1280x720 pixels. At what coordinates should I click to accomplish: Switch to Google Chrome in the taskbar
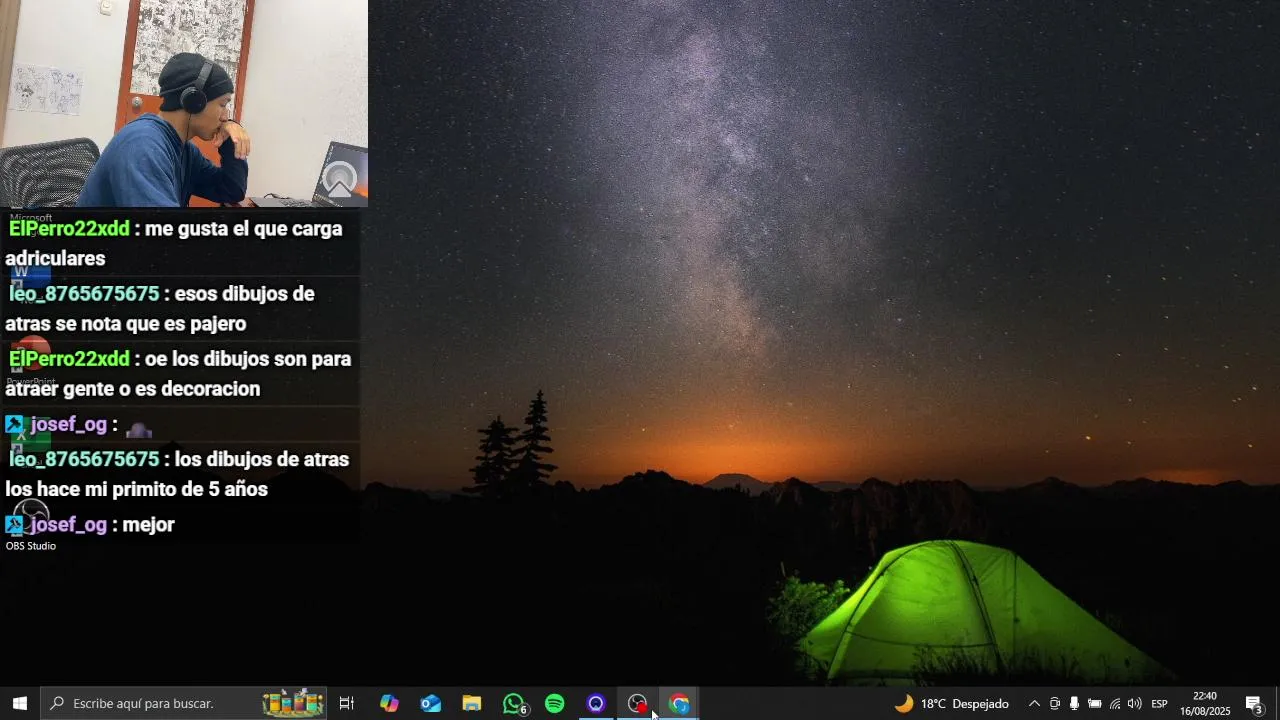pos(679,703)
